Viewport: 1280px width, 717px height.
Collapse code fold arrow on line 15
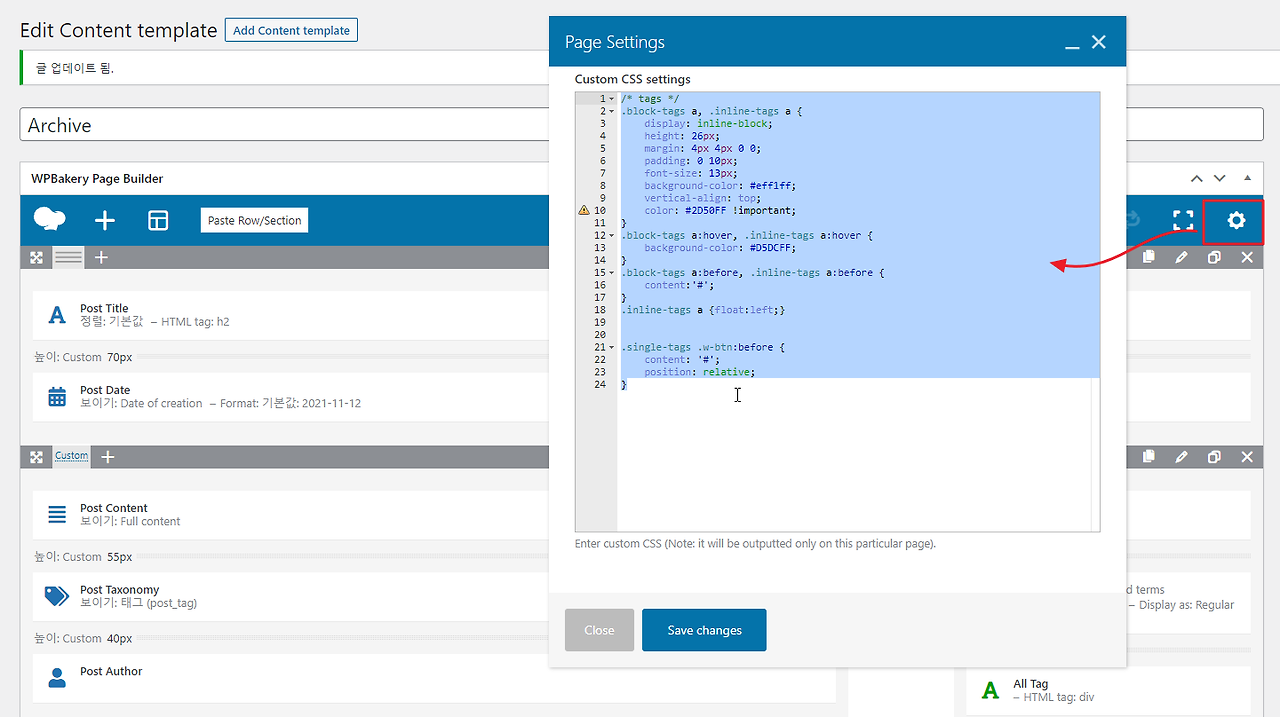tap(612, 273)
